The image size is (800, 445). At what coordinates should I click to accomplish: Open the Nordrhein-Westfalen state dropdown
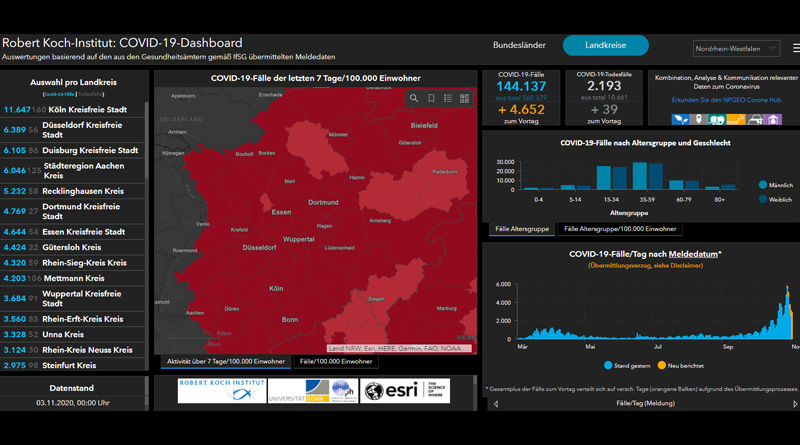pos(736,48)
